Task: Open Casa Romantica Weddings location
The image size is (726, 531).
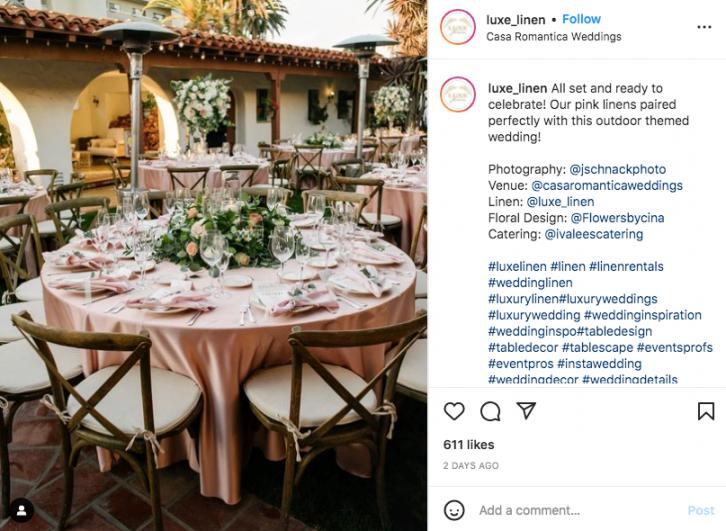Action: pyautogui.click(x=553, y=37)
